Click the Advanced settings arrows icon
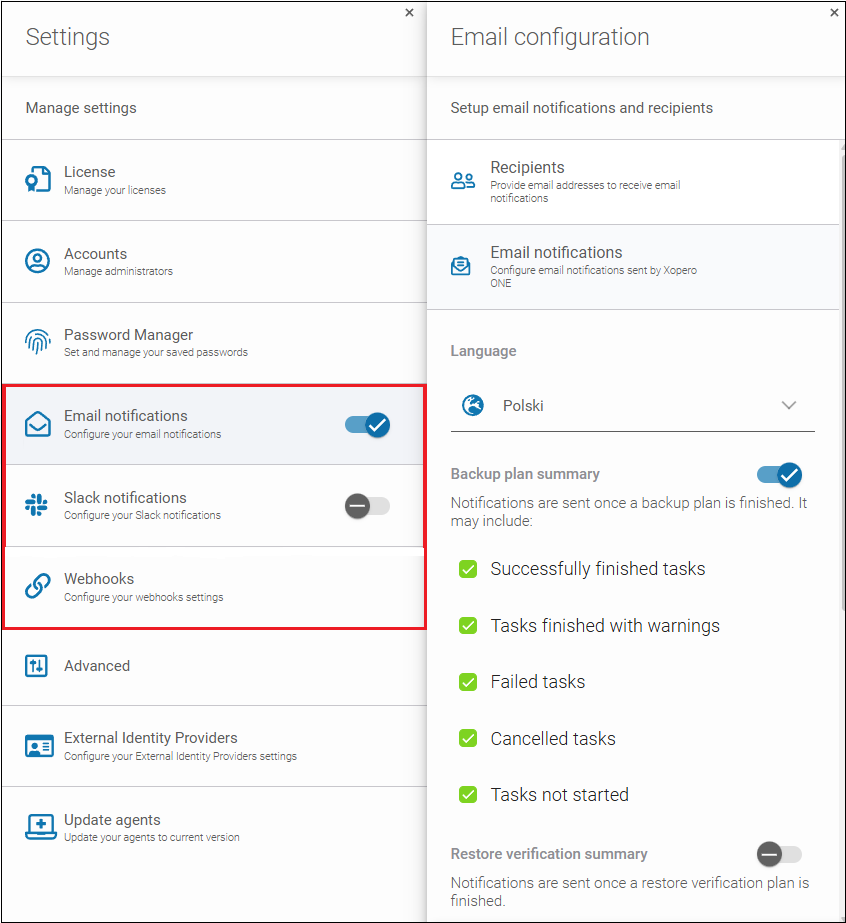Image resolution: width=846 pixels, height=923 pixels. (x=37, y=665)
